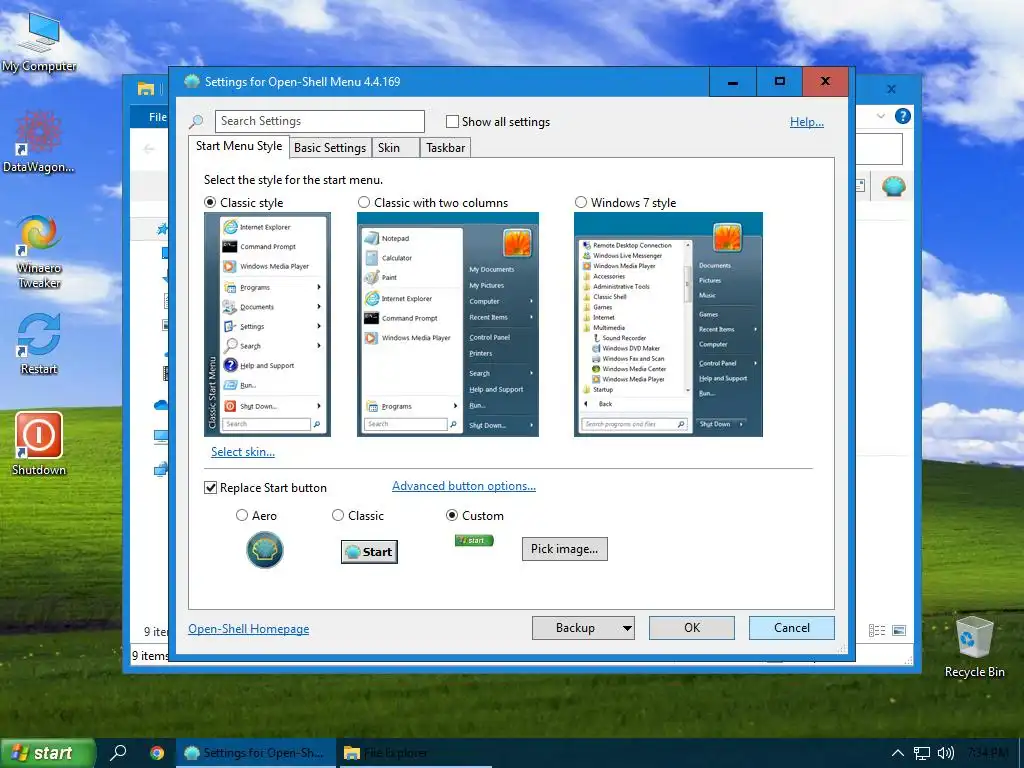Open the volume speaker icon
This screenshot has width=1024, height=768.
(945, 753)
